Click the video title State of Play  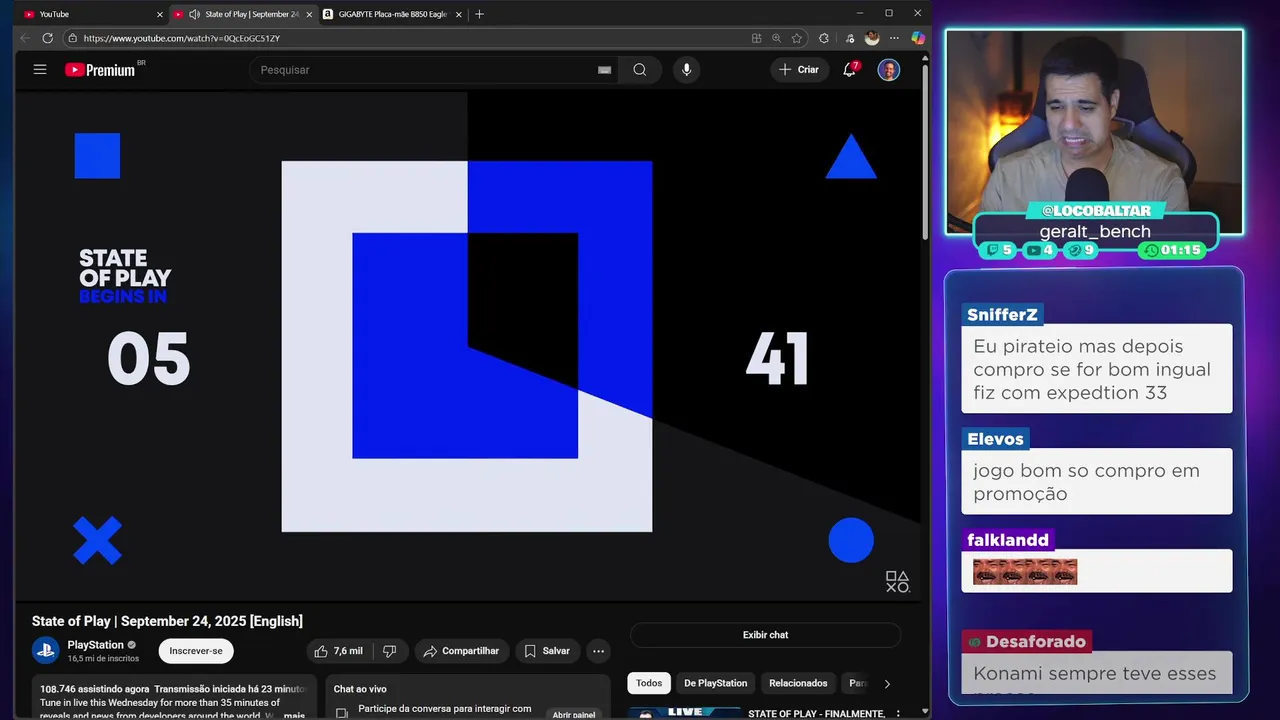click(x=167, y=621)
